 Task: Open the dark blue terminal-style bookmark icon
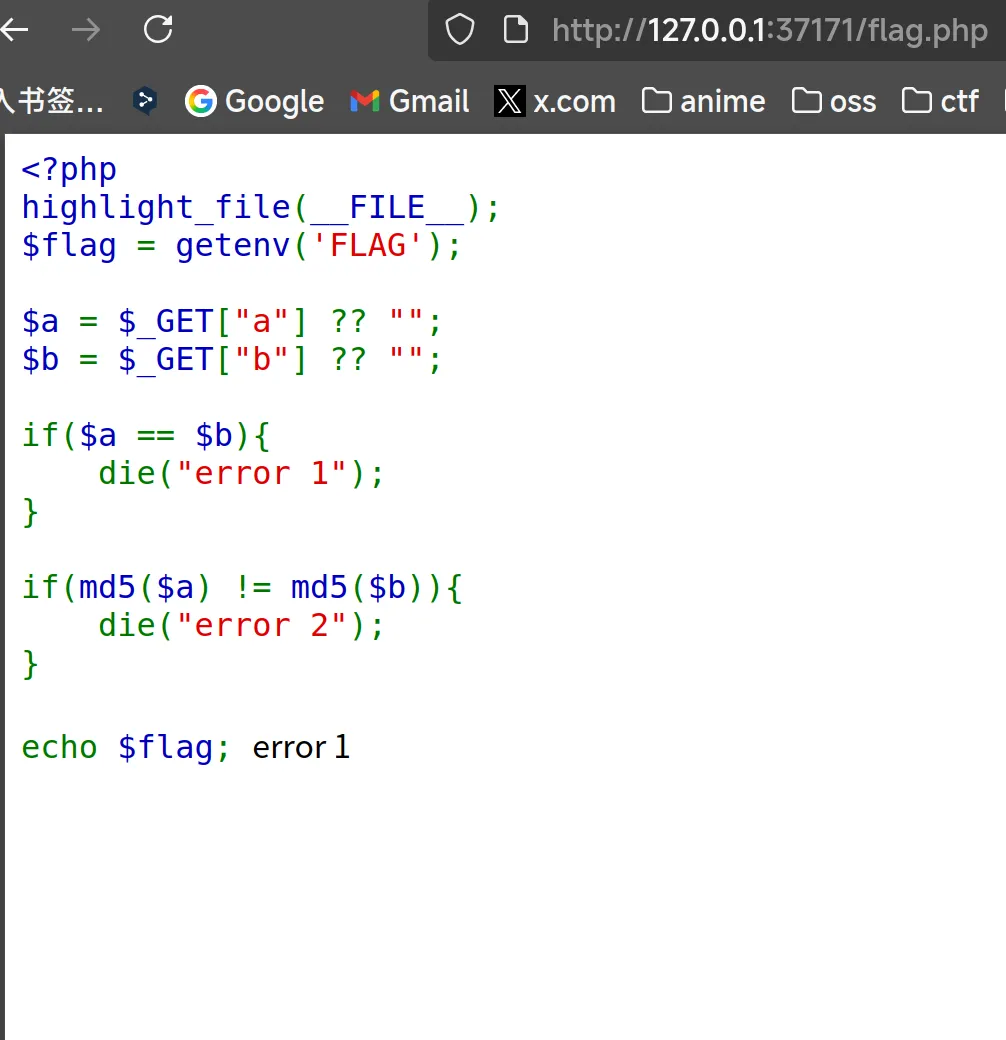point(146,101)
